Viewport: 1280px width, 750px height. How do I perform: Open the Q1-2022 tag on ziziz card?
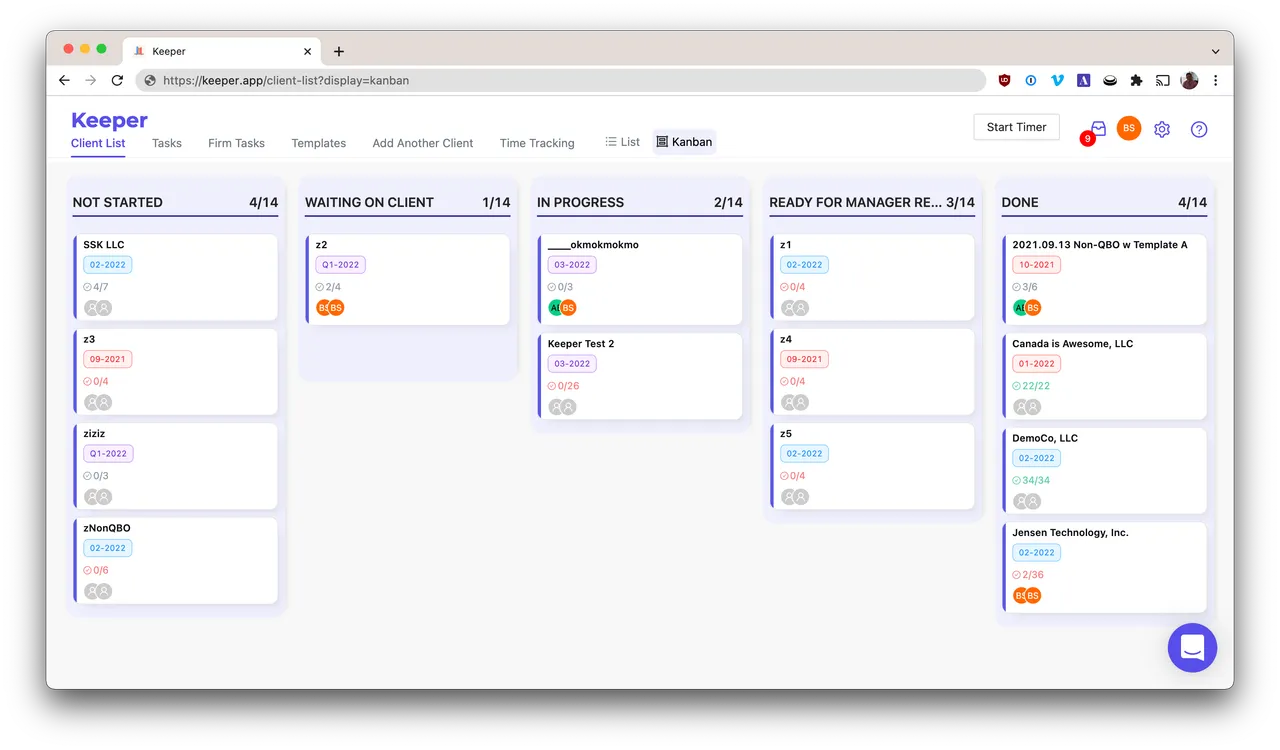click(x=107, y=453)
